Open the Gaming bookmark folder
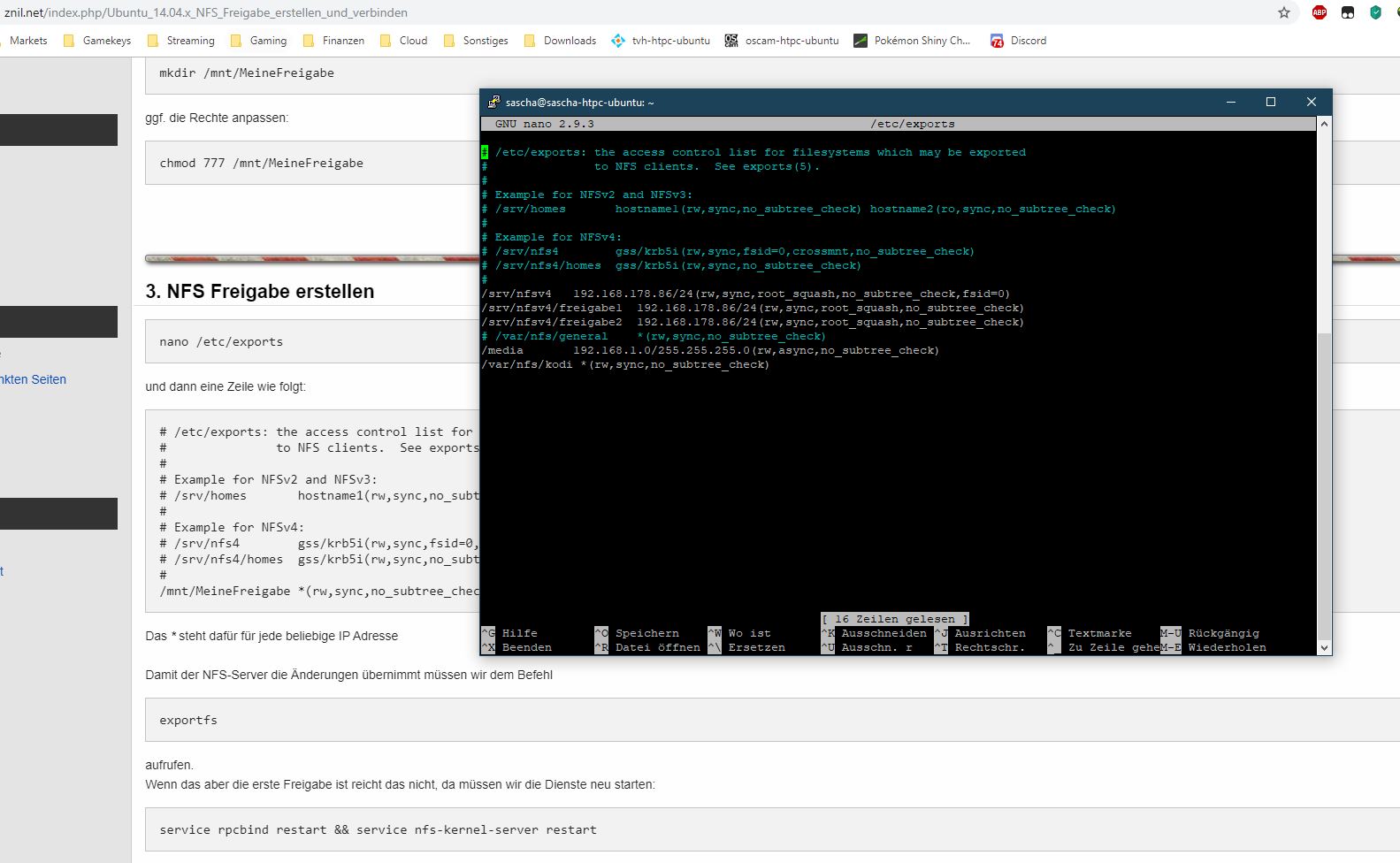Viewport: 1400px width, 863px height. coord(258,41)
